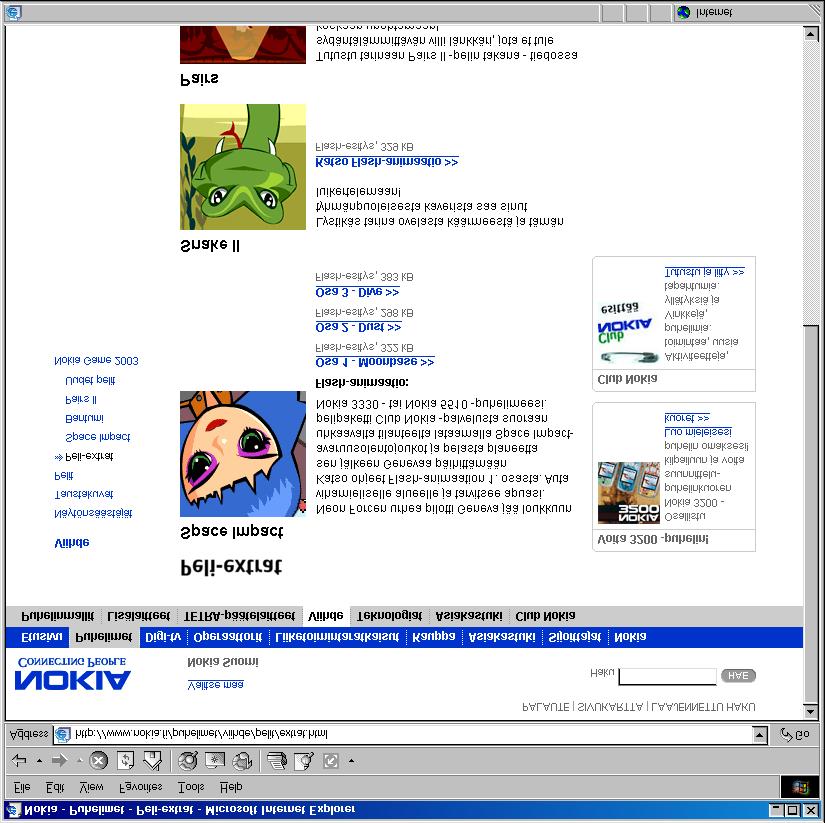The height and width of the screenshot is (823, 825).
Task: Open the Lisälaitteet sub-navigation tab
Action: click(x=138, y=616)
